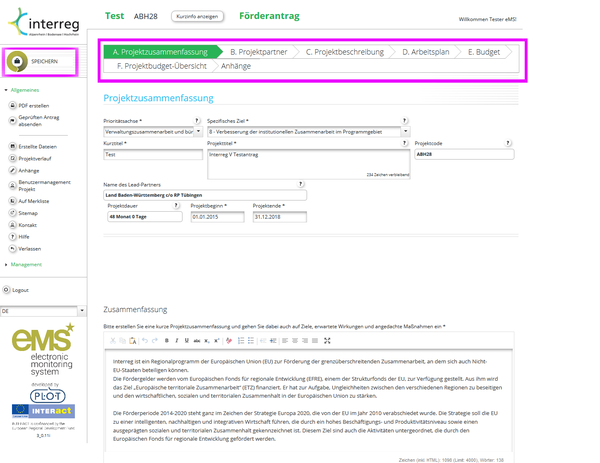Open the DE language selector dropdown
600x463 pixels.
[x=81, y=311]
